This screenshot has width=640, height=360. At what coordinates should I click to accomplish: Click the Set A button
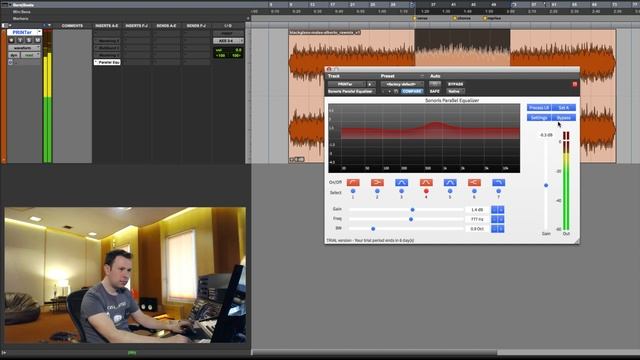564,108
